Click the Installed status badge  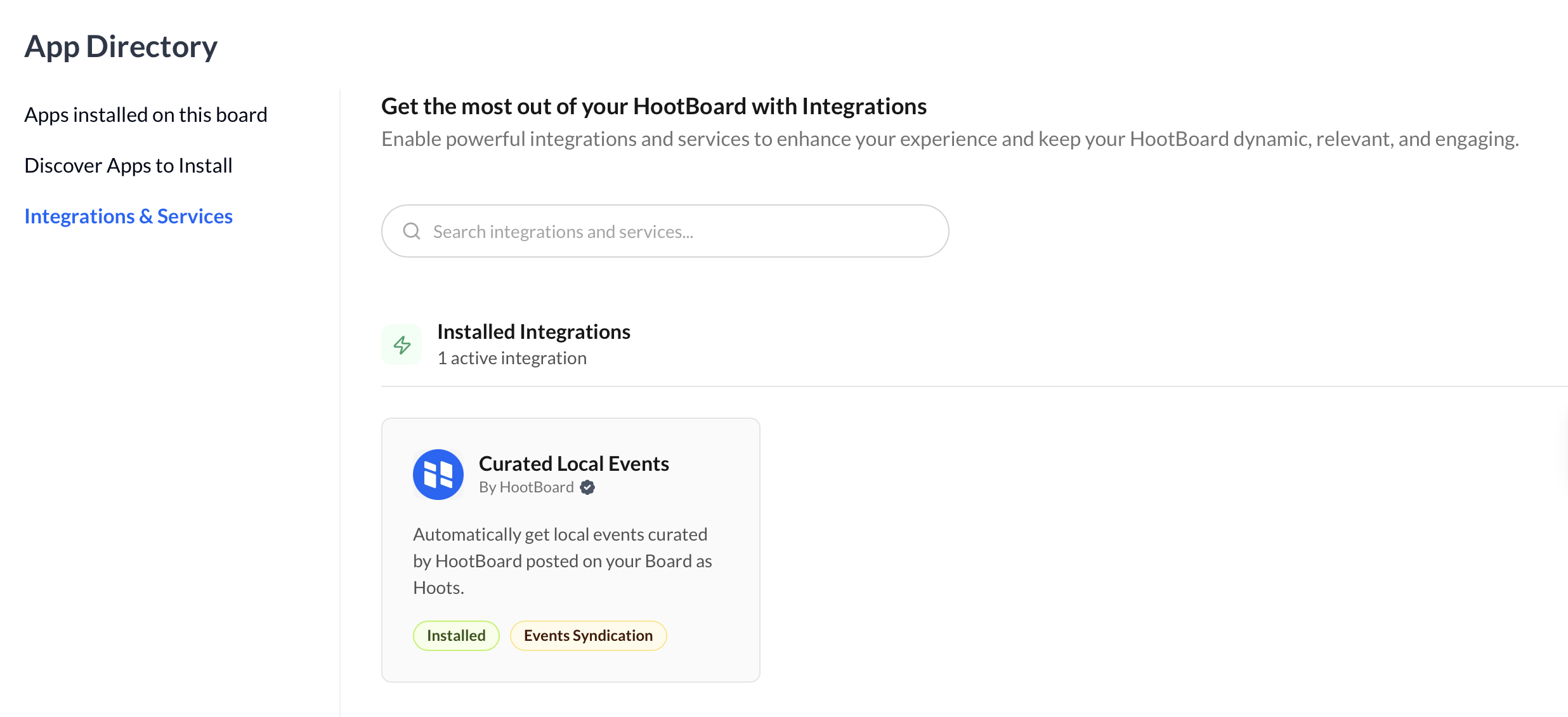(456, 636)
